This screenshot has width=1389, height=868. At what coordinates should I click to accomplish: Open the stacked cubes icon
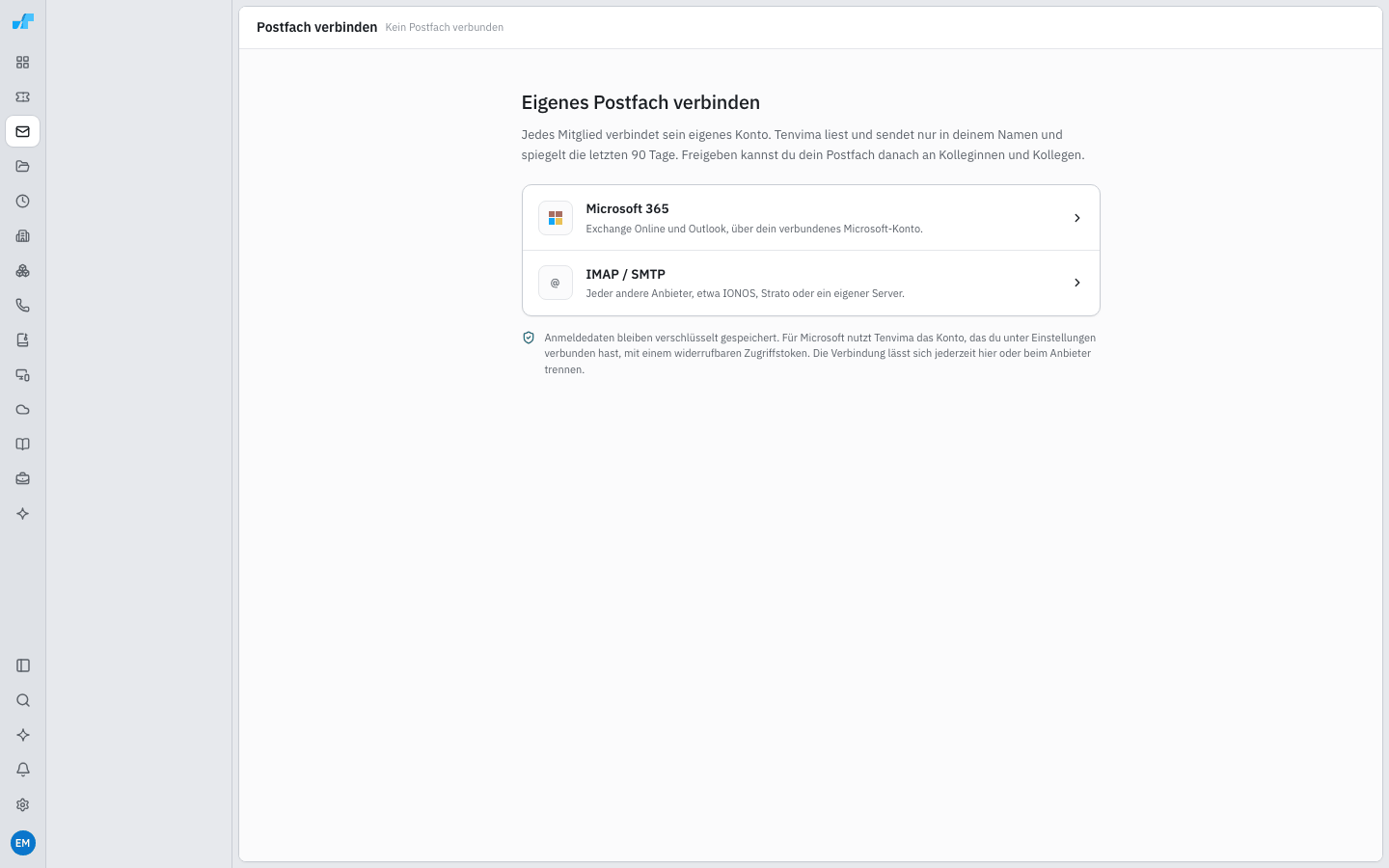(x=22, y=271)
